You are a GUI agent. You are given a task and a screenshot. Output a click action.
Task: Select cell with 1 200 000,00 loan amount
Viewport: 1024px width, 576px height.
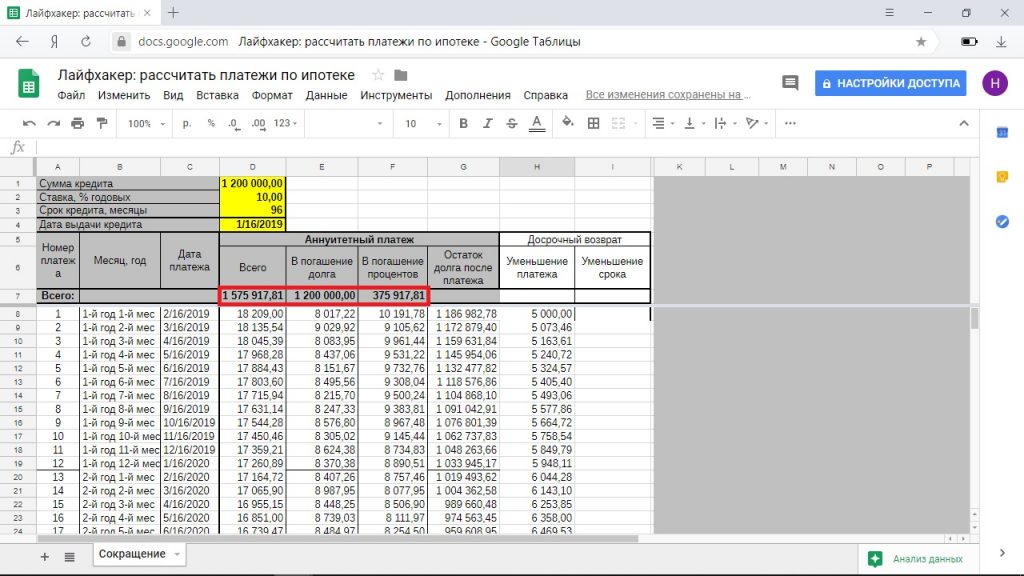[252, 184]
